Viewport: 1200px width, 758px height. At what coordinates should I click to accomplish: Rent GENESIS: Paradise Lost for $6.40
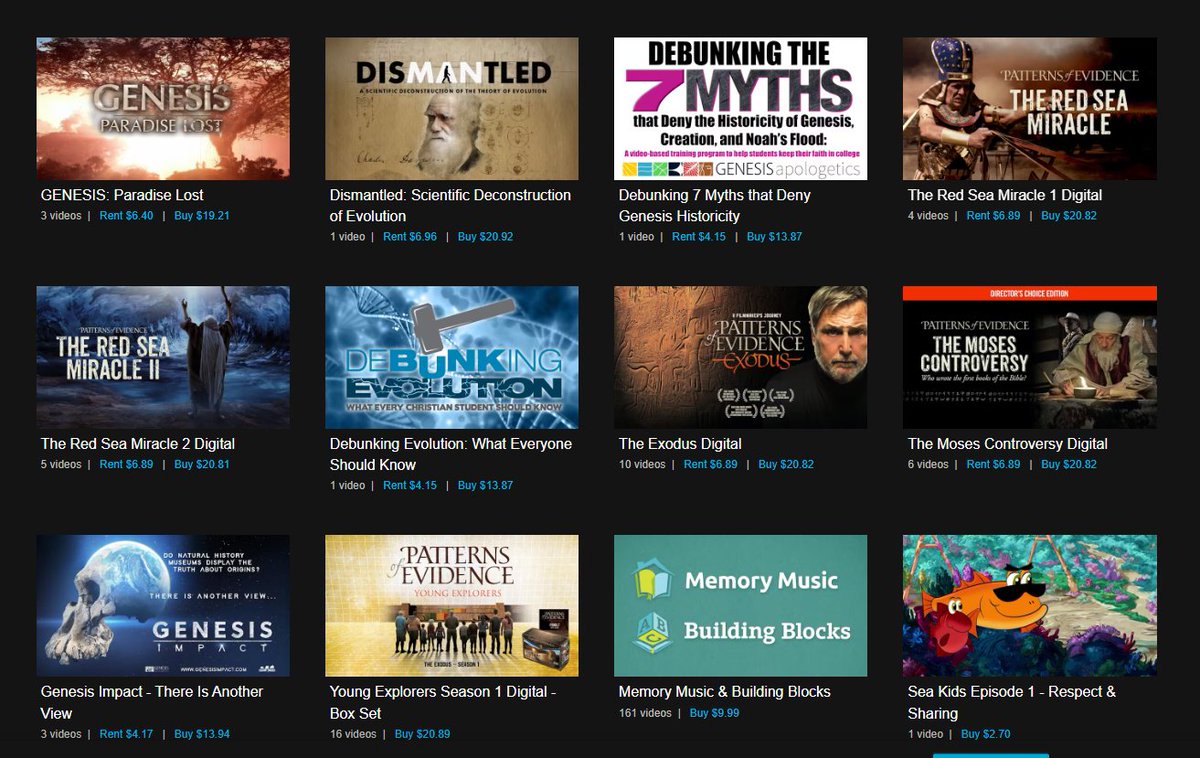[x=126, y=216]
